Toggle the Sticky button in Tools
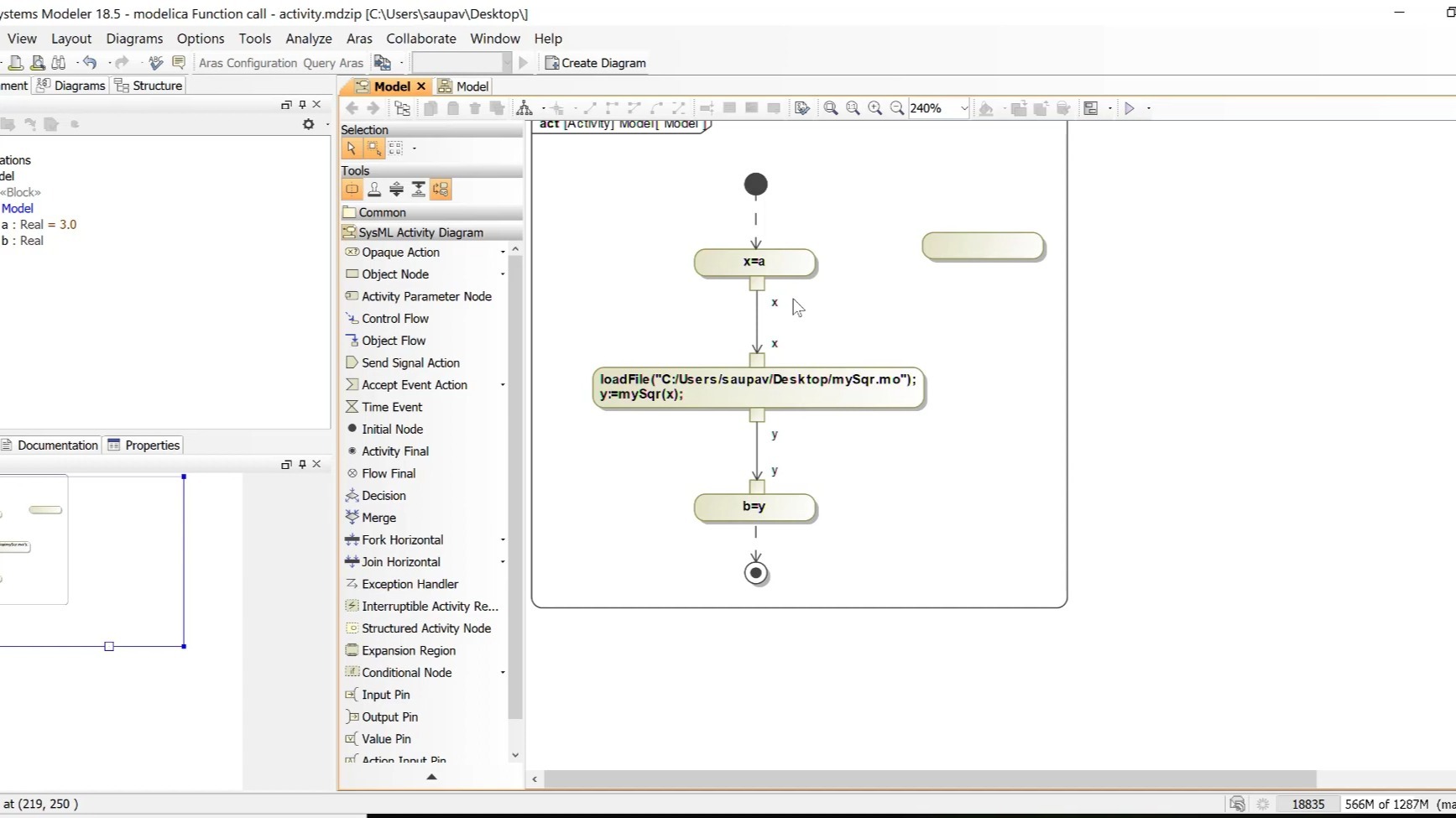 click(x=352, y=190)
